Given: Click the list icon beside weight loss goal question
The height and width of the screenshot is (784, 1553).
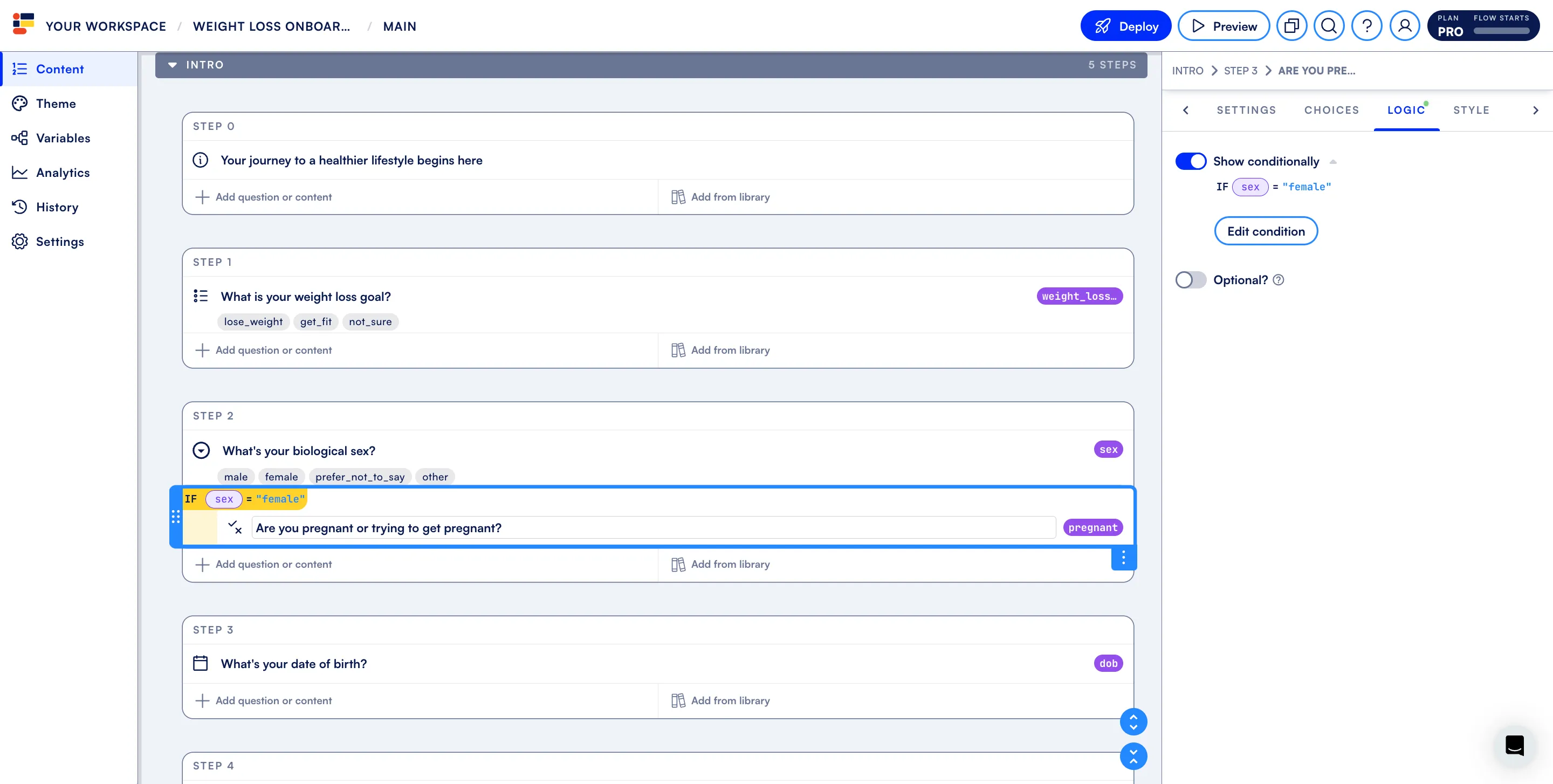Looking at the screenshot, I should (x=200, y=296).
